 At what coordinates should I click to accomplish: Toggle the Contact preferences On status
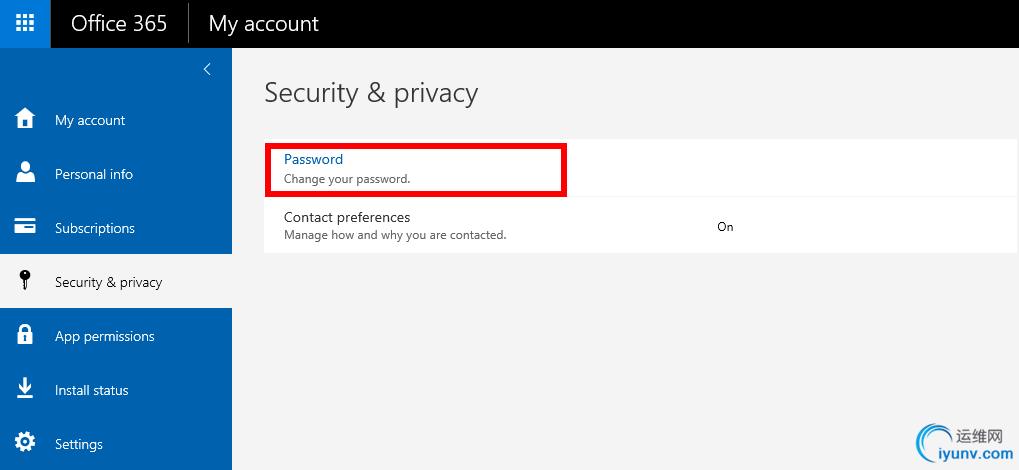725,227
